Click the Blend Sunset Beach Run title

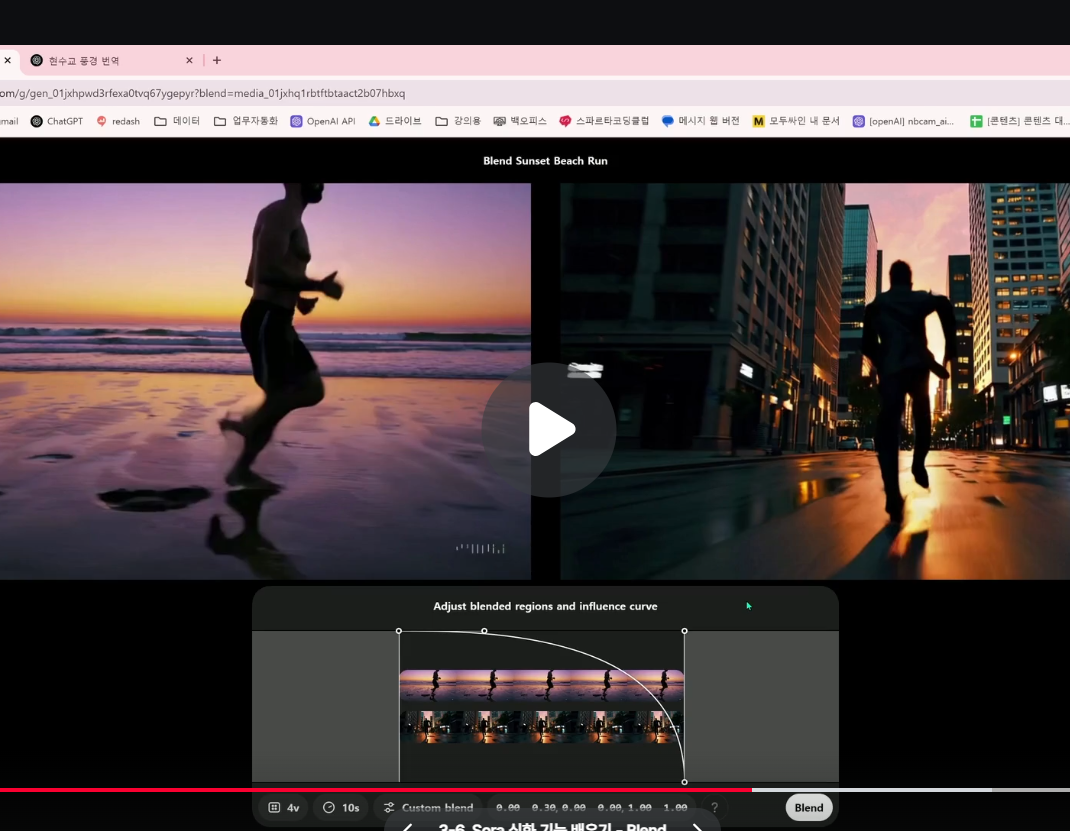[x=545, y=161]
